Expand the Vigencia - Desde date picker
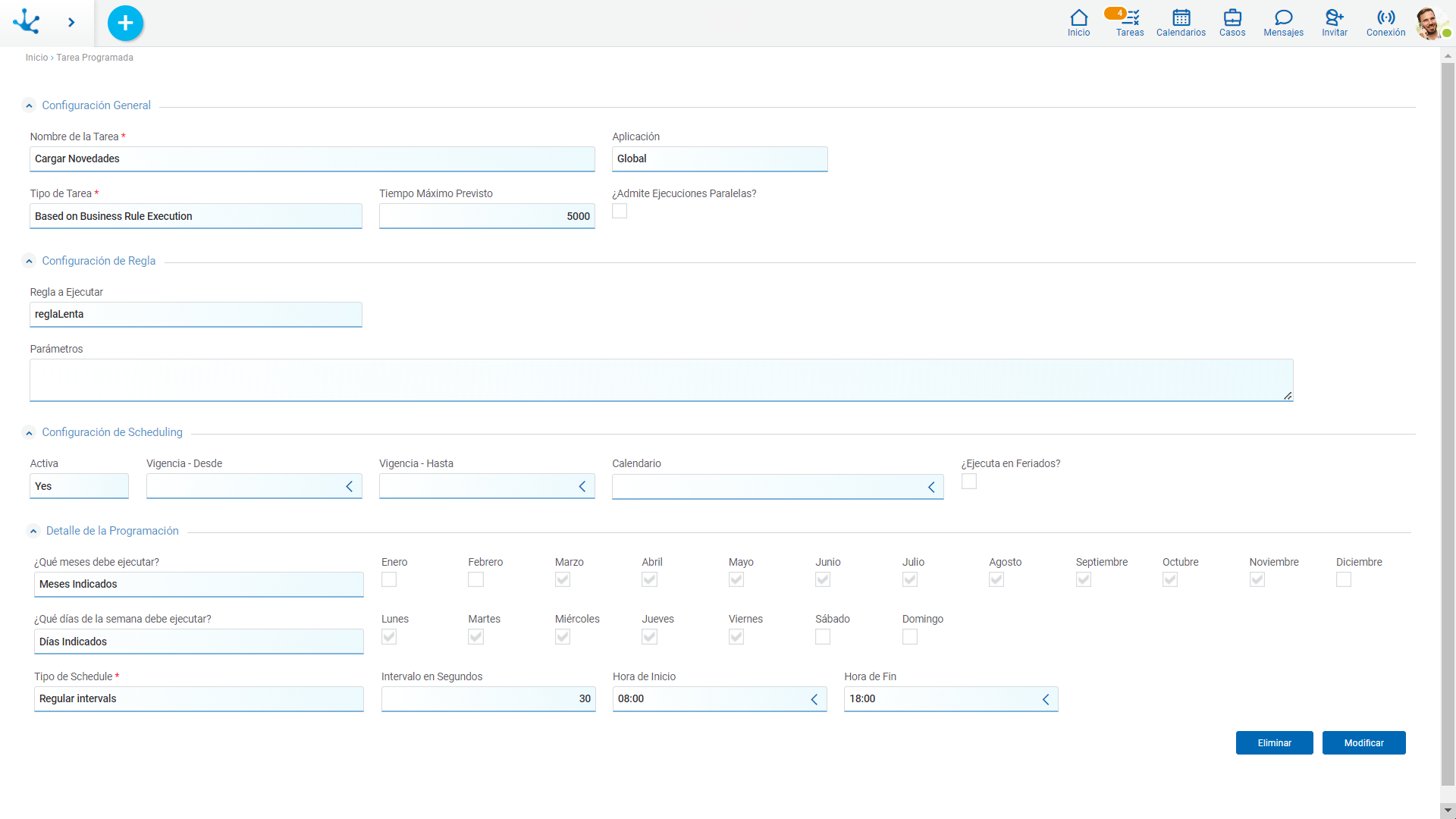The height and width of the screenshot is (819, 1456). [350, 487]
